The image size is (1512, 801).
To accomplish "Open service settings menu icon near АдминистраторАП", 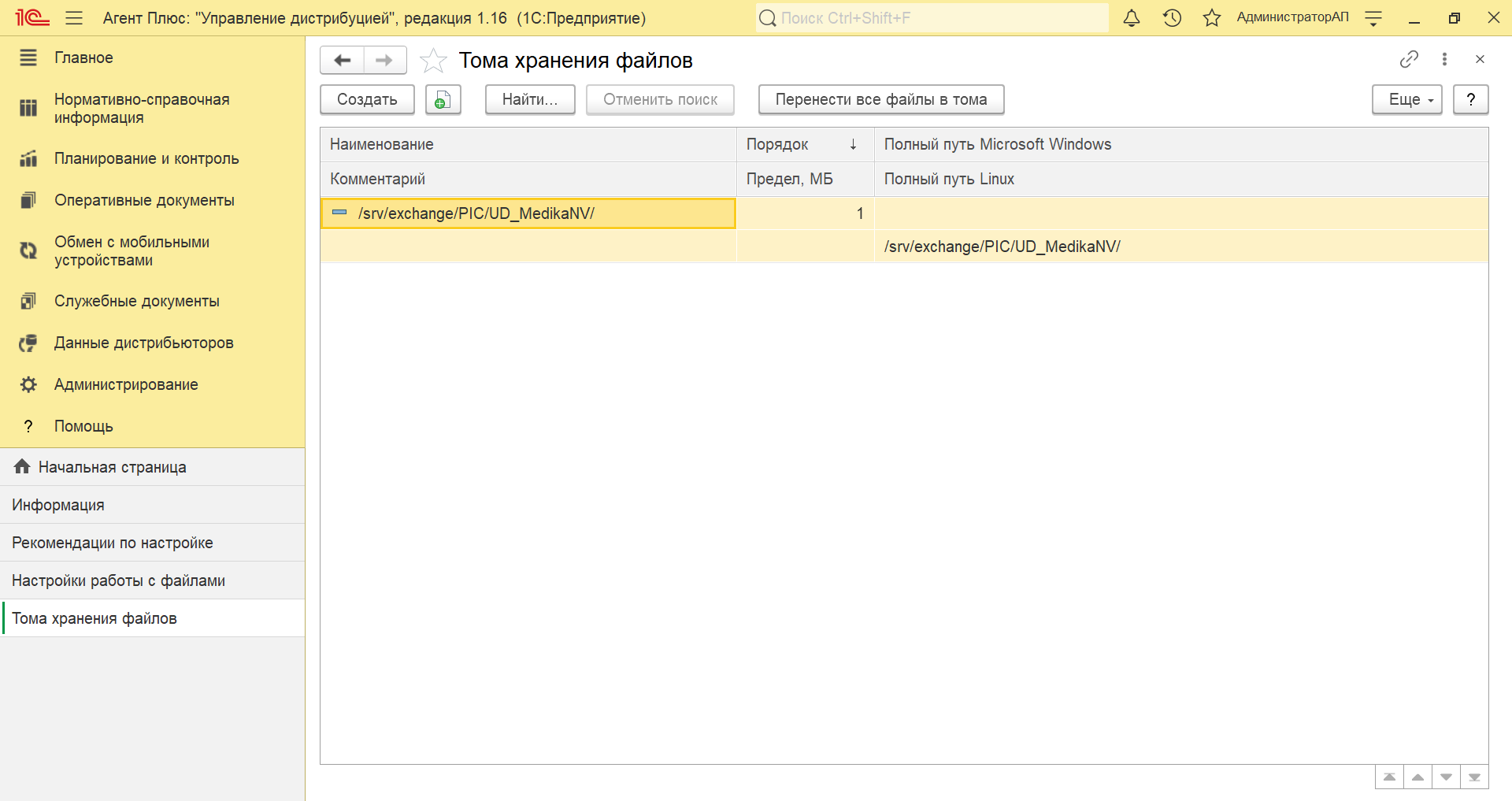I will coord(1373,18).
